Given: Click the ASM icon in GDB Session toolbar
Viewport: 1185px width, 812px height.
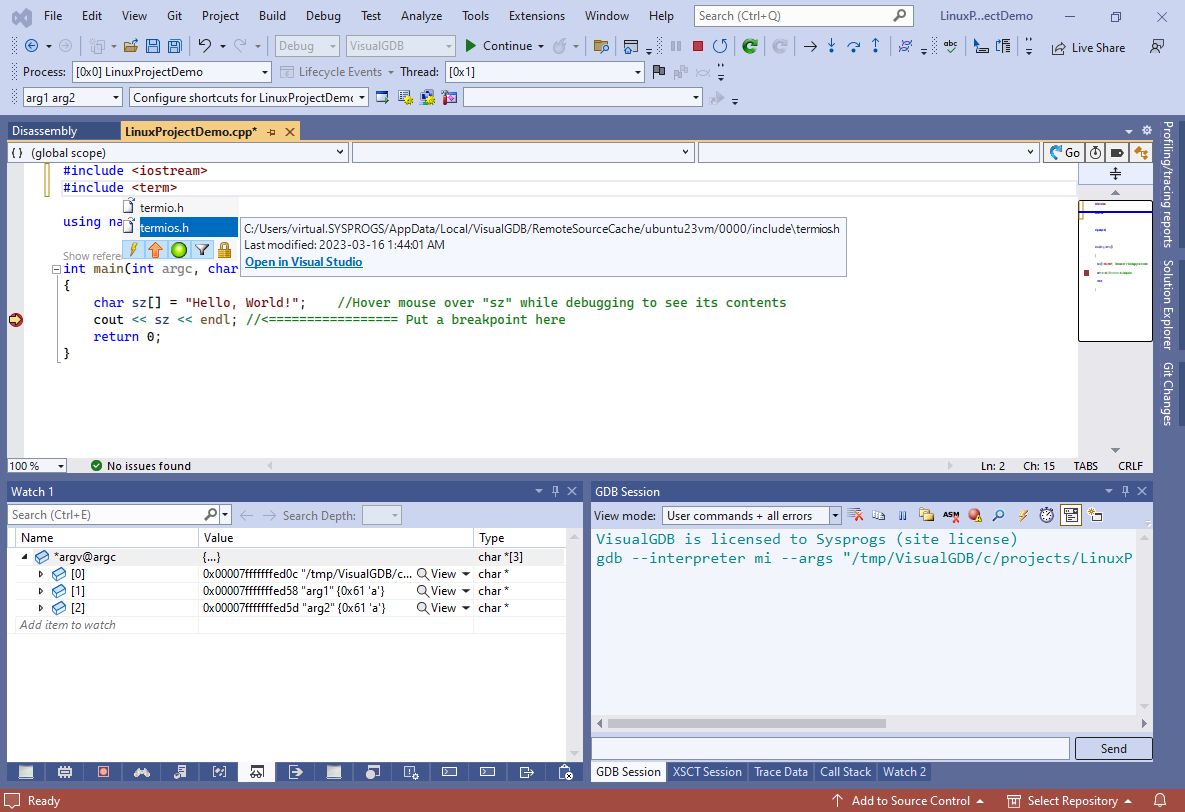Looking at the screenshot, I should click(x=950, y=516).
